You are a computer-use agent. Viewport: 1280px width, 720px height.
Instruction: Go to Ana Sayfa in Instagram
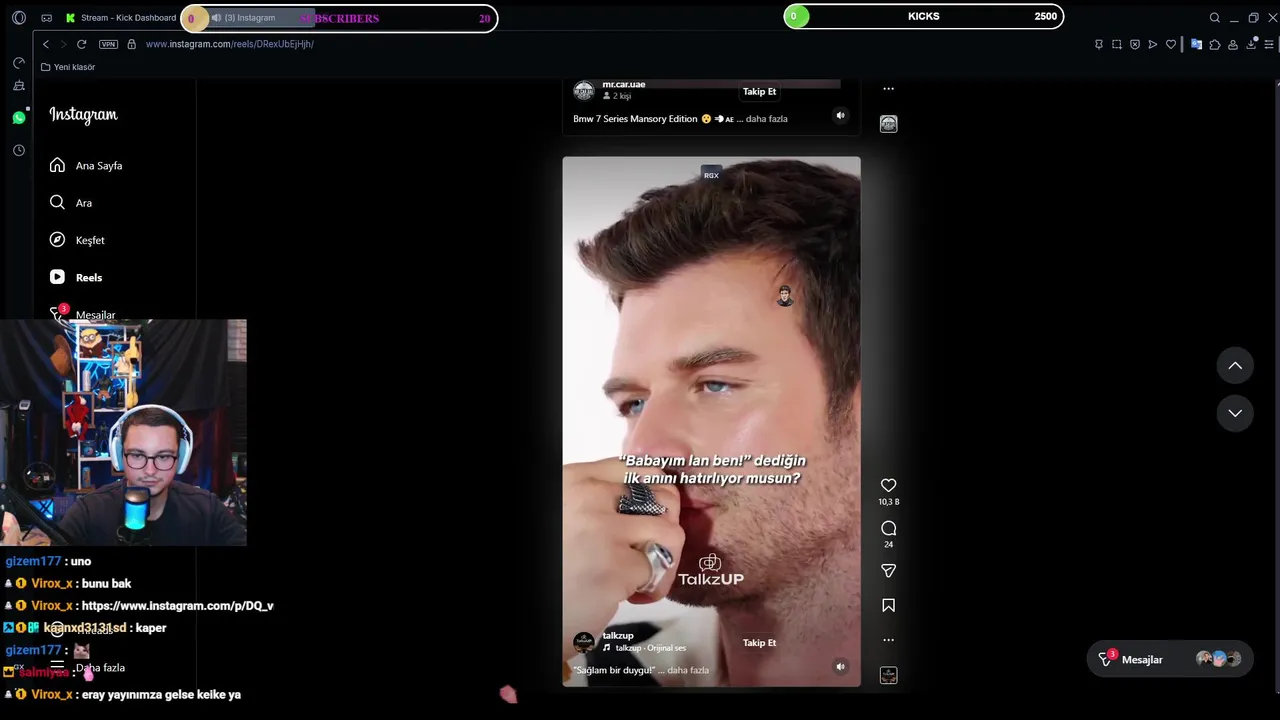86,165
